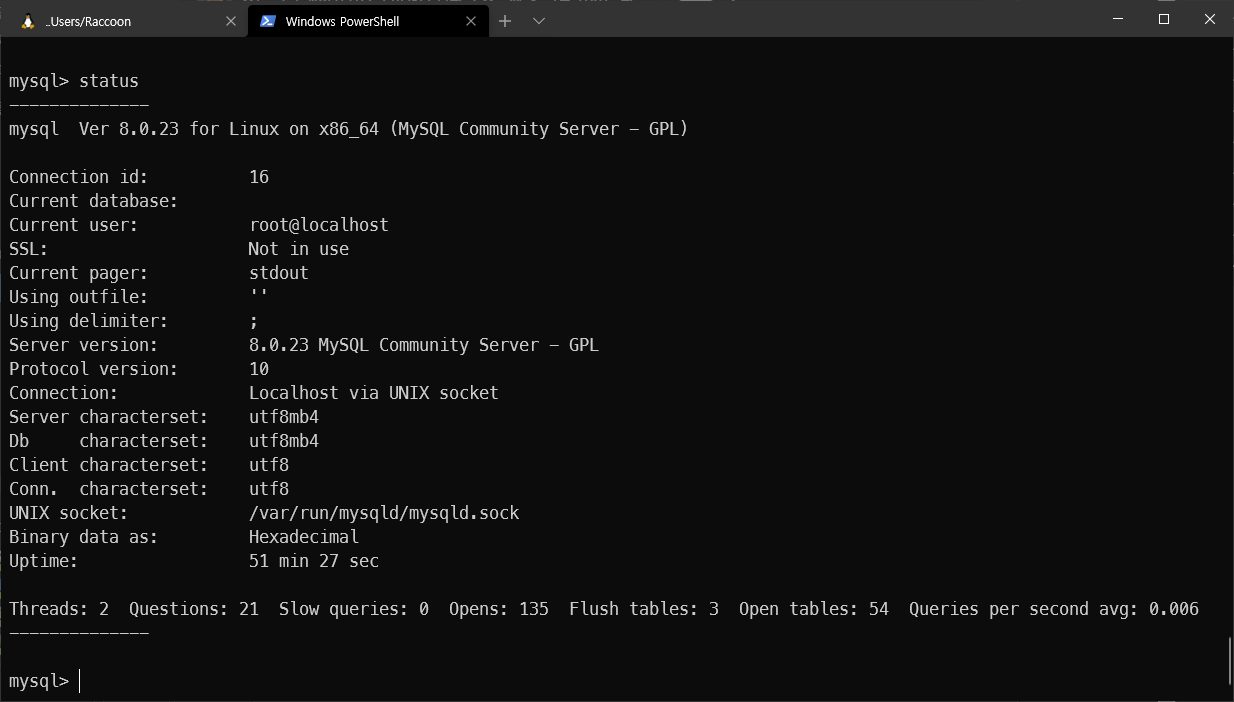Click the Protocol version value 10

(259, 369)
